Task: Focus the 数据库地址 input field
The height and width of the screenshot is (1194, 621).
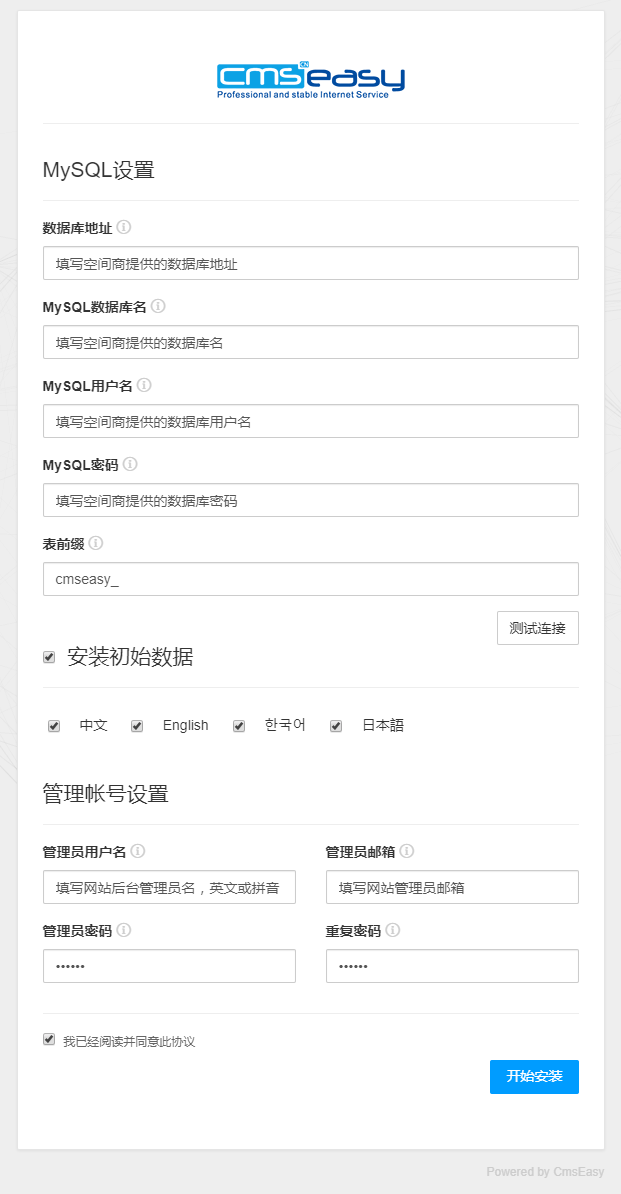Action: (311, 263)
